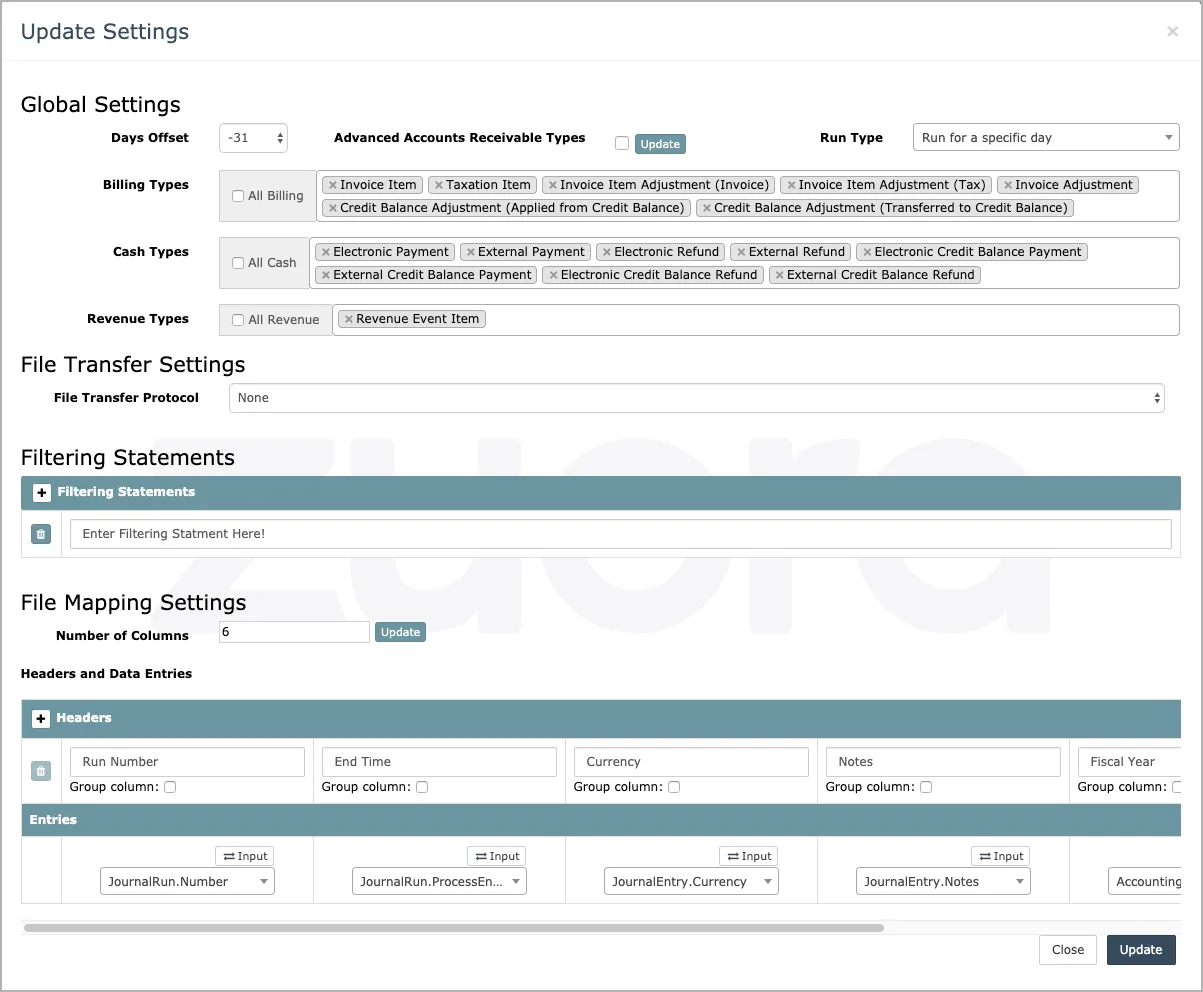
Task: Enable the All Cash checkbox
Action: pos(238,263)
